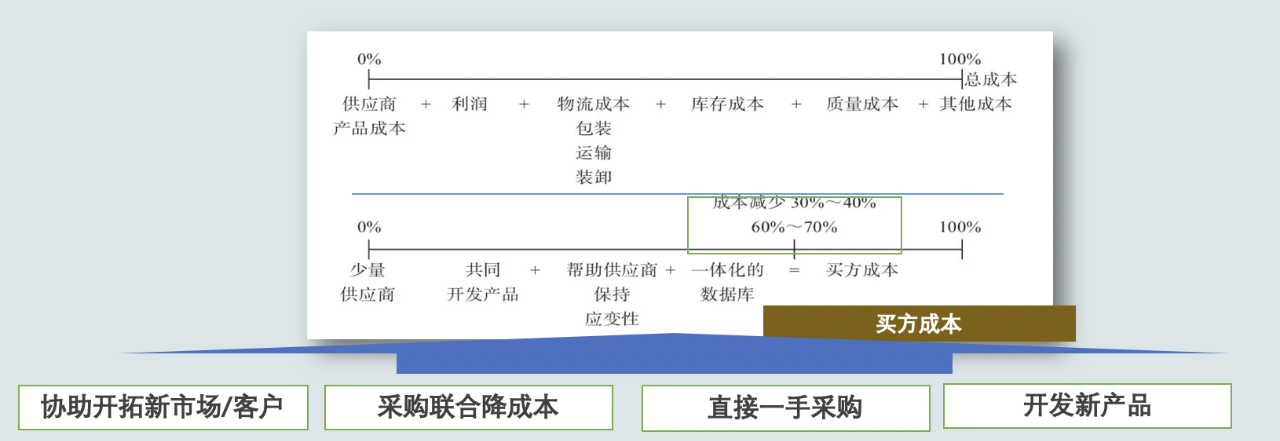This screenshot has height=441, width=1280.
Task: Select the 买方成本 text after equals sign
Action: (862, 270)
